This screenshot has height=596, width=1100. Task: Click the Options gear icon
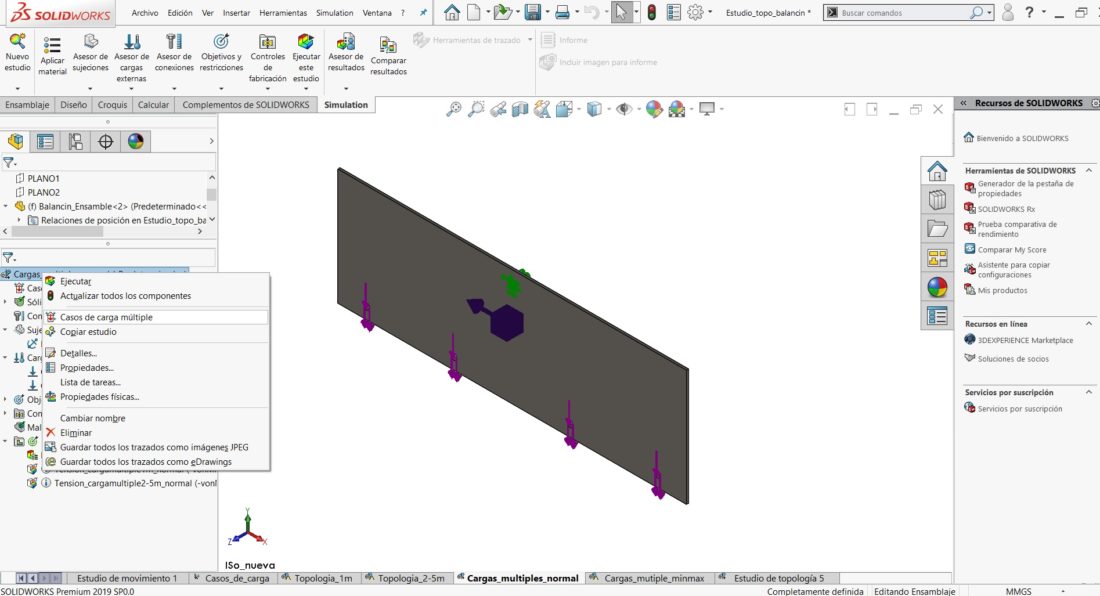tap(695, 12)
